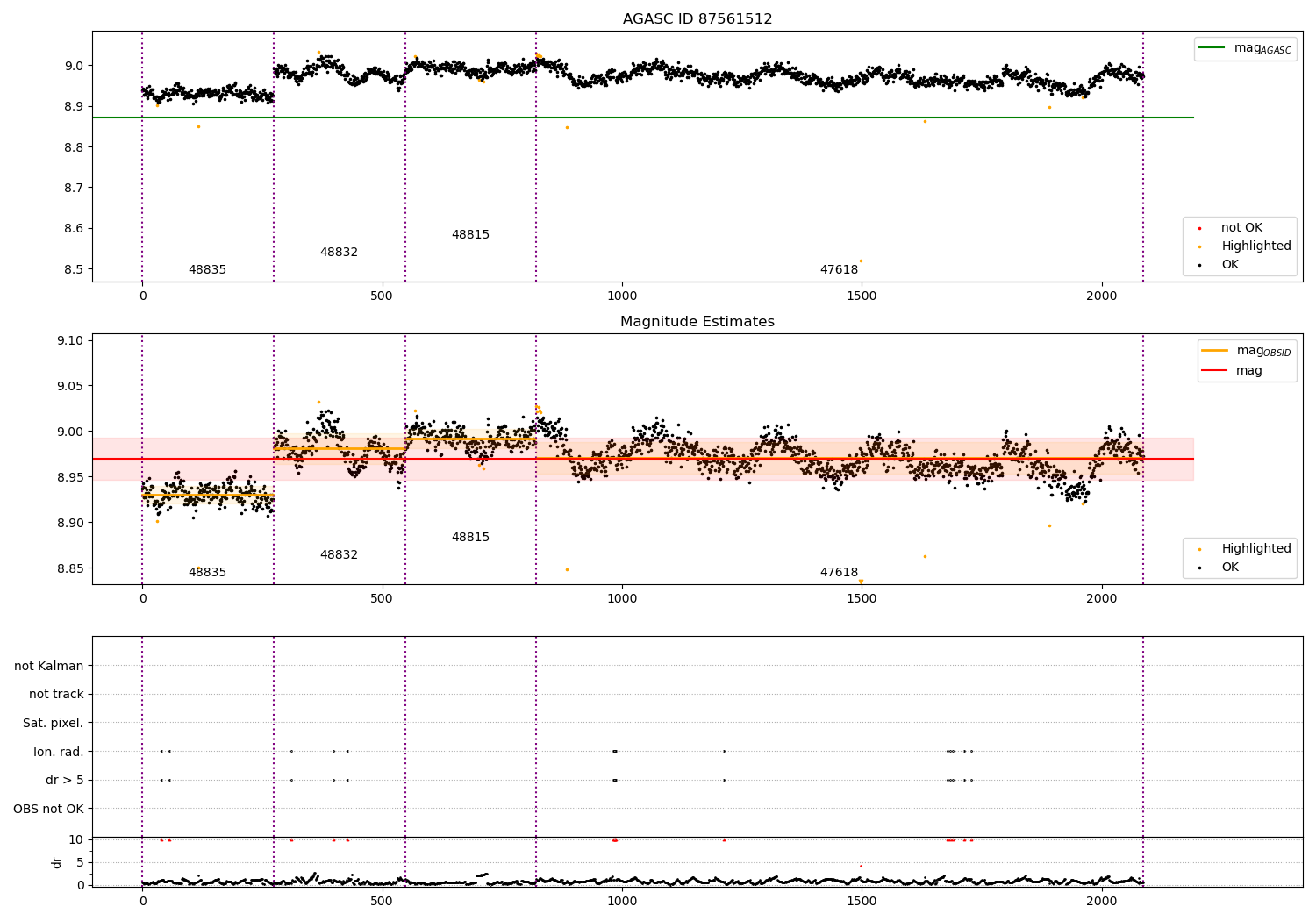This screenshot has height=921, width=1316.
Task: Select "Highlighted" in the AGASC ID plot legend
Action: (1256, 246)
